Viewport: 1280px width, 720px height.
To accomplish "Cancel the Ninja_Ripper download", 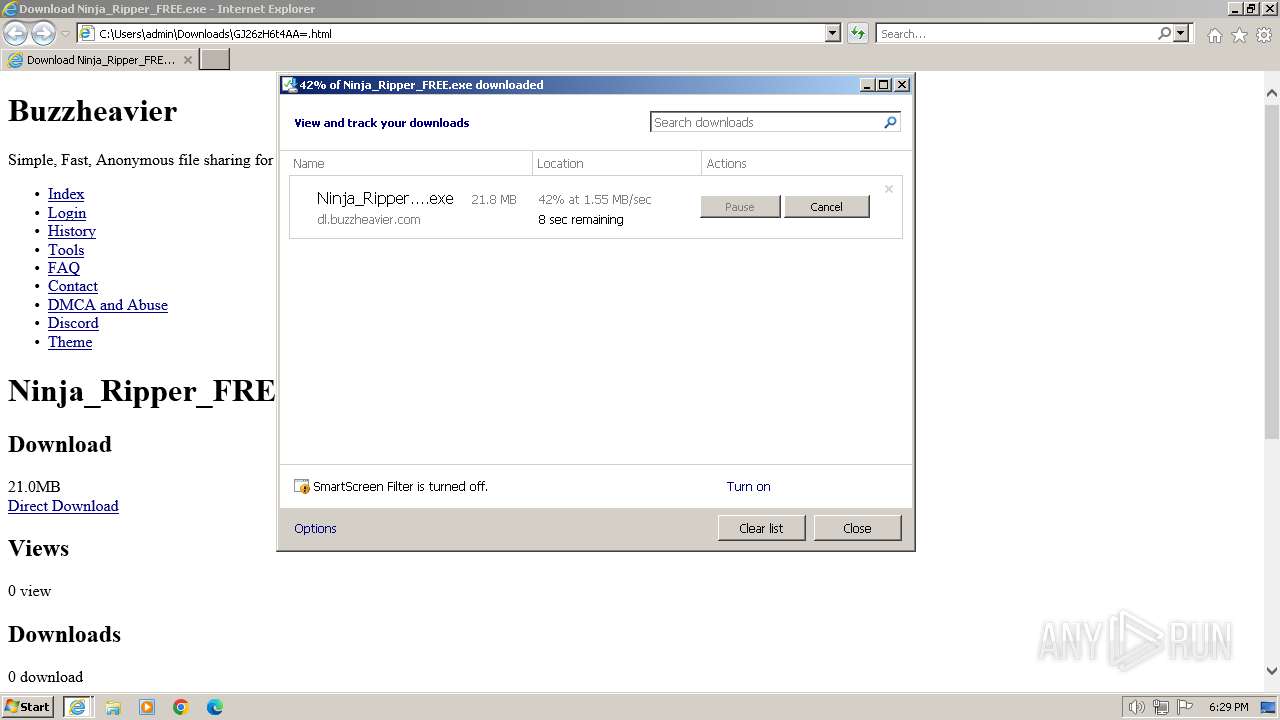I will (826, 207).
